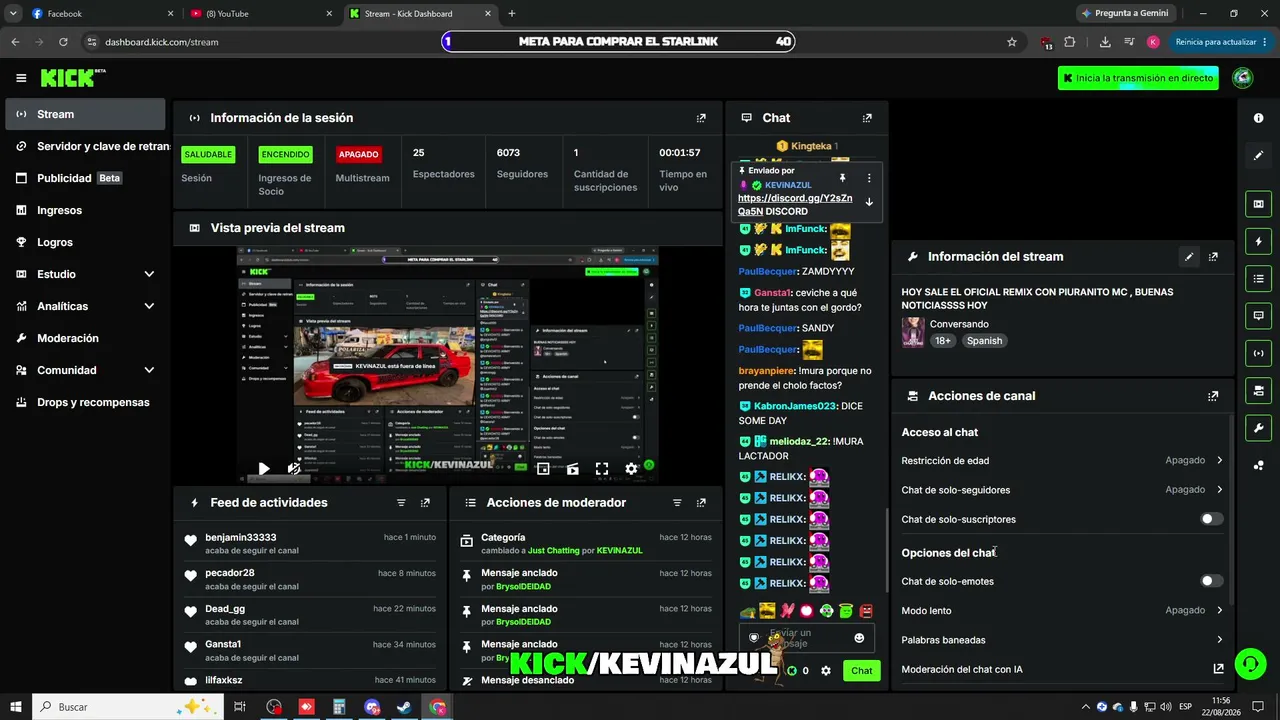
Task: Pop out the Feed de actividades panel
Action: click(425, 503)
